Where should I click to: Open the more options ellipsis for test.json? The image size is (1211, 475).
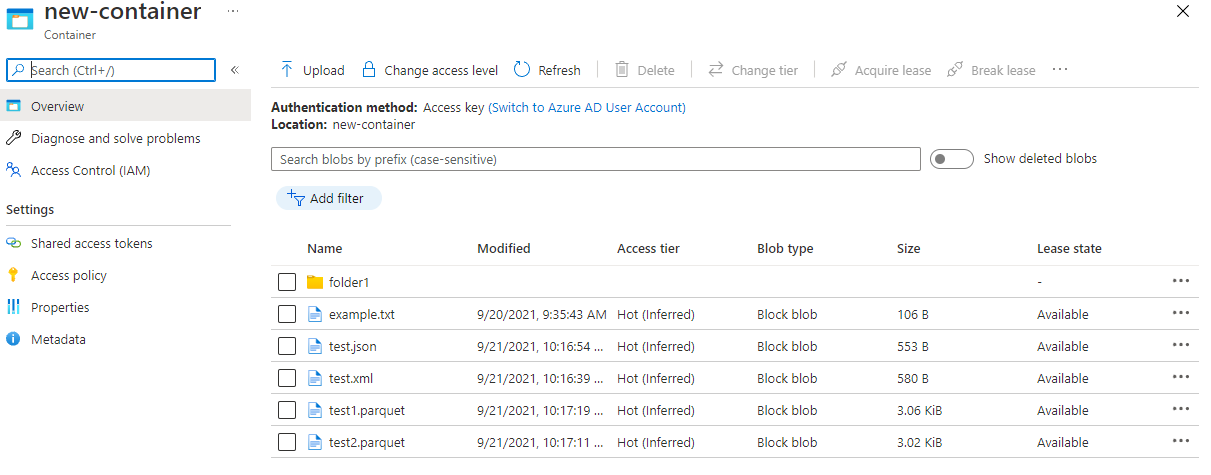1181,345
